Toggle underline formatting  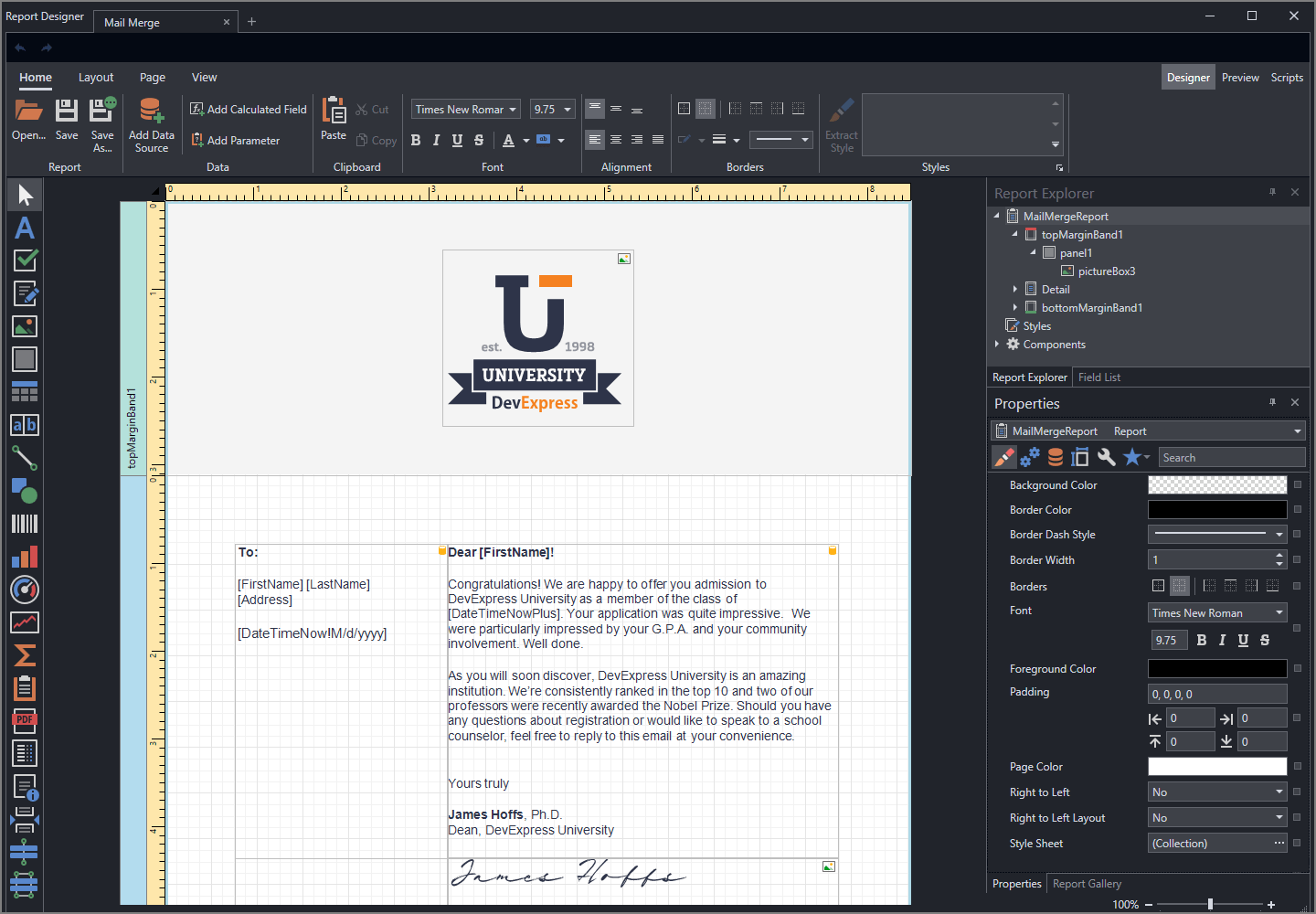457,140
